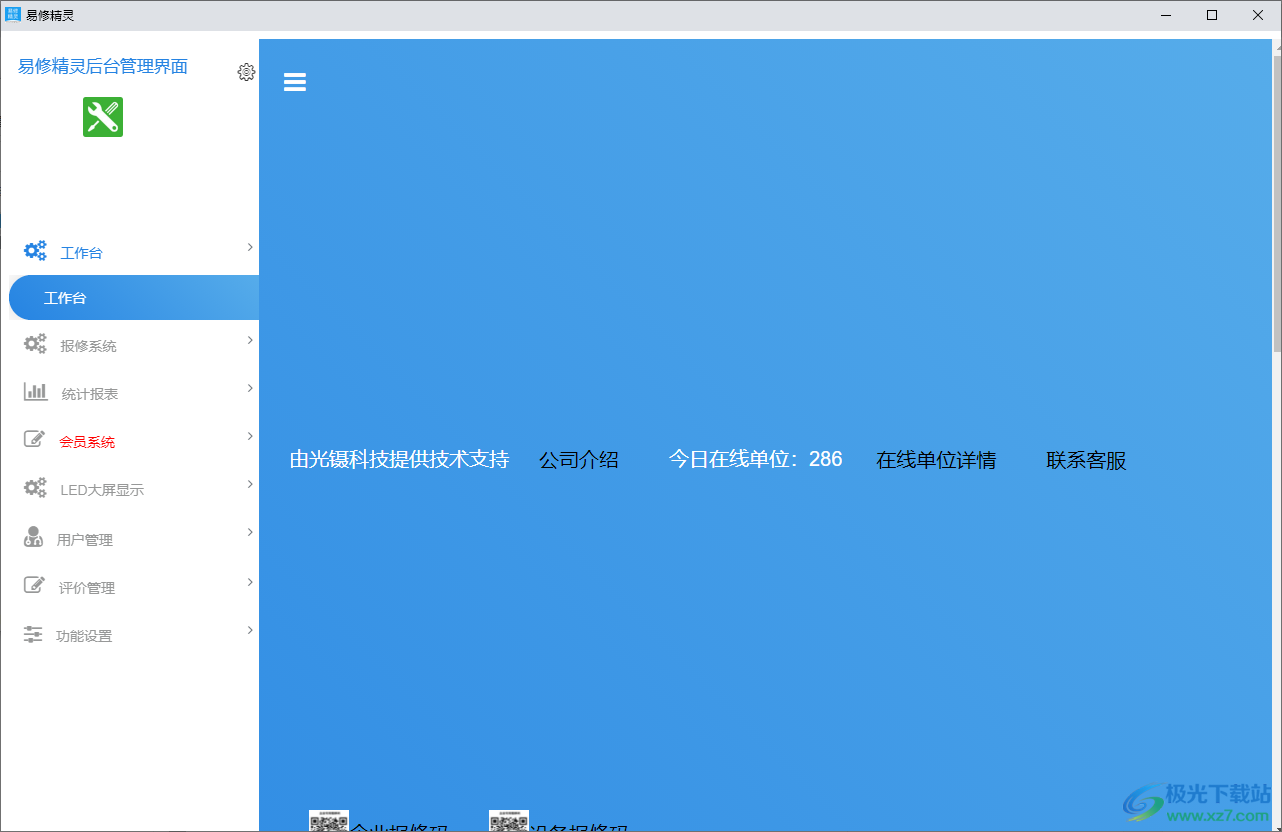Image resolution: width=1282 pixels, height=832 pixels.
Task: Select the highlighted 工作台 submenu item
Action: 65,298
